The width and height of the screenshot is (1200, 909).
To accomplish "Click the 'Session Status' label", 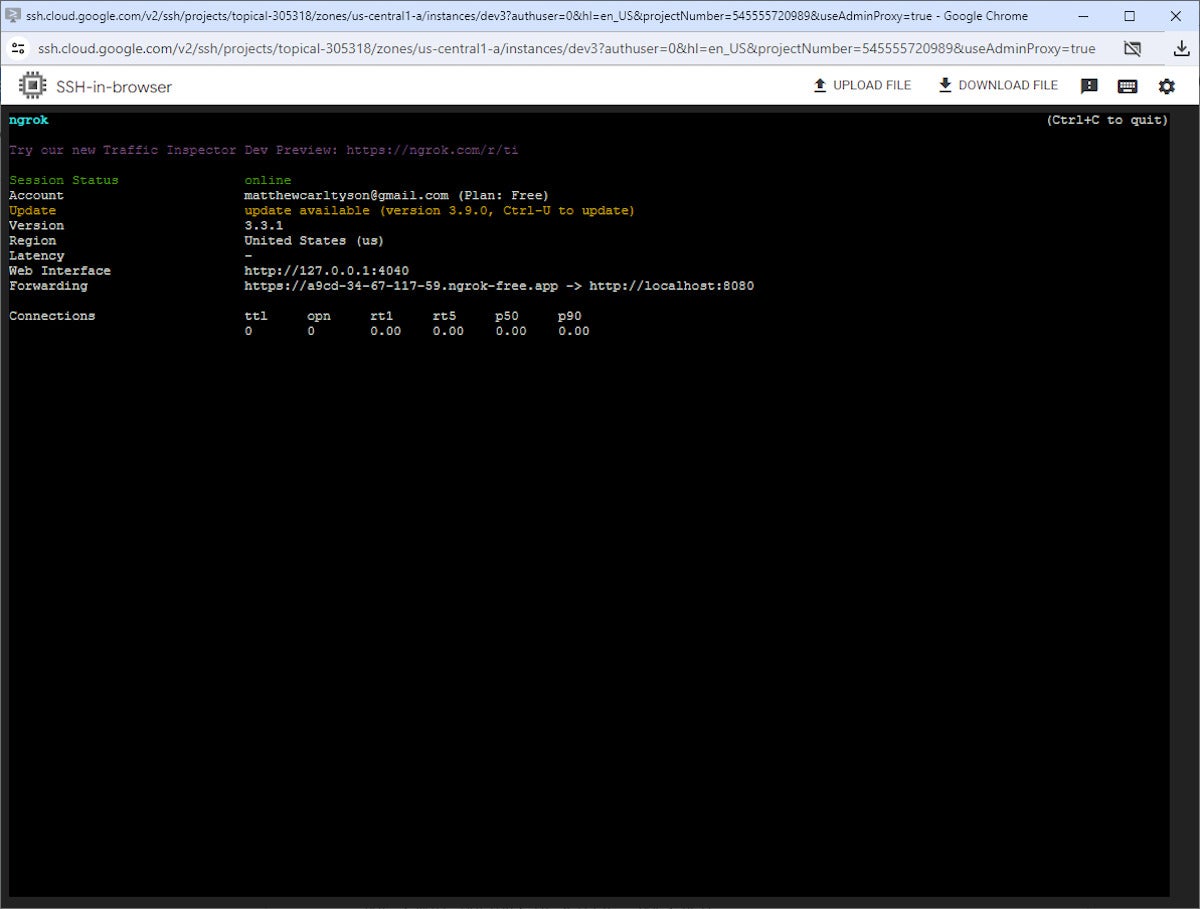I will pos(63,180).
